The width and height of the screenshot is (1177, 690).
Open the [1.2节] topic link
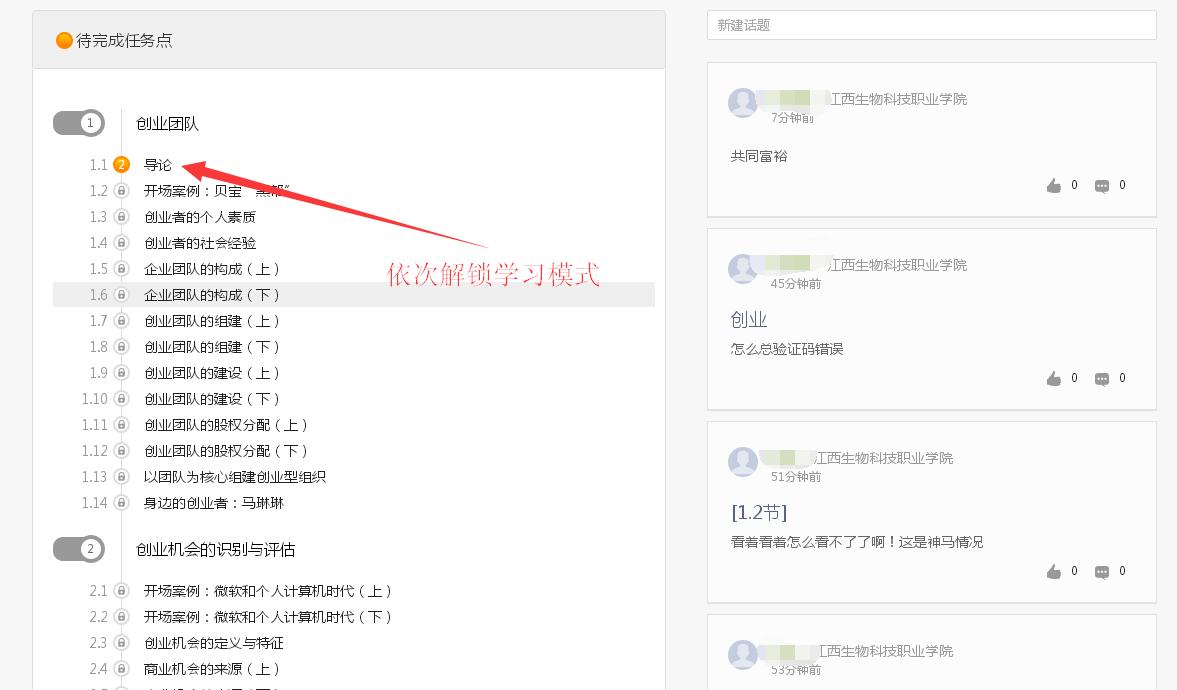[x=758, y=513]
